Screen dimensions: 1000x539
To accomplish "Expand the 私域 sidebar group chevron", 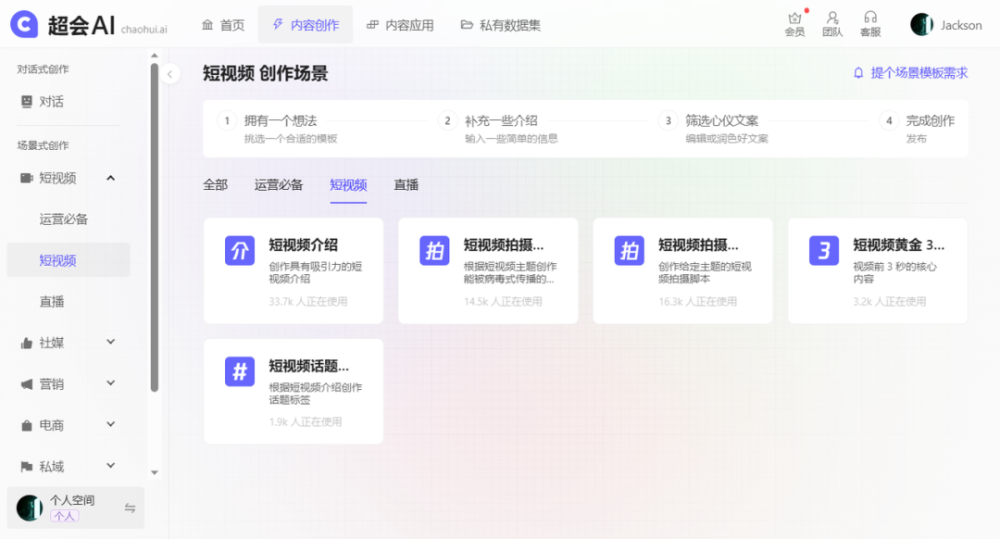I will click(110, 466).
